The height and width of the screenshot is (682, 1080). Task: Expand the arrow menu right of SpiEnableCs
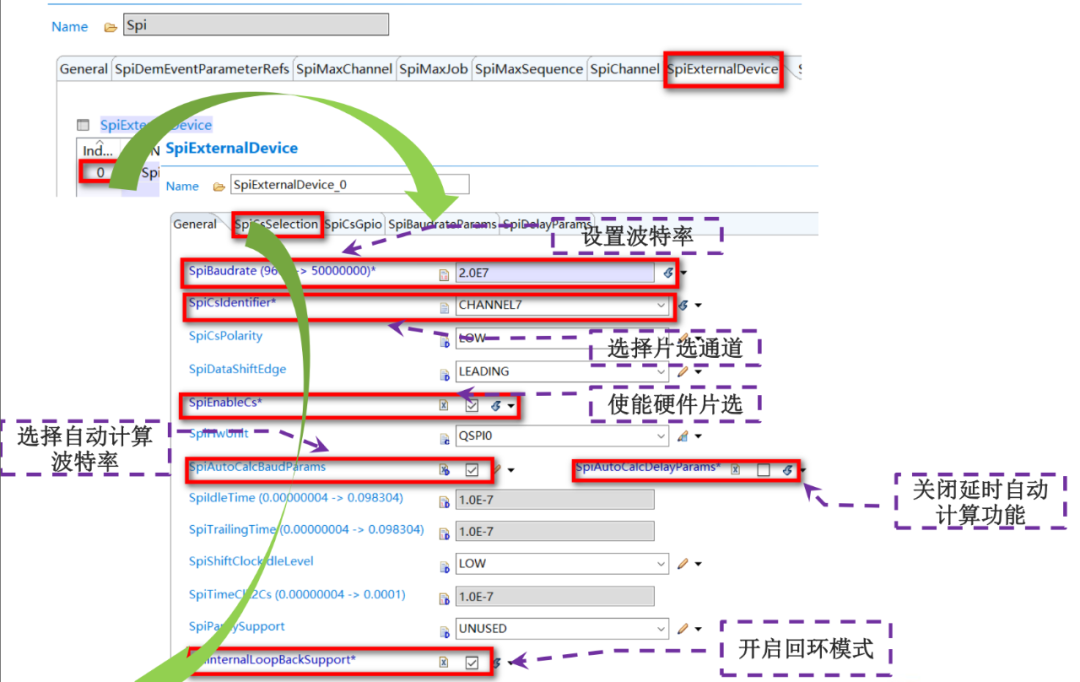pos(511,406)
